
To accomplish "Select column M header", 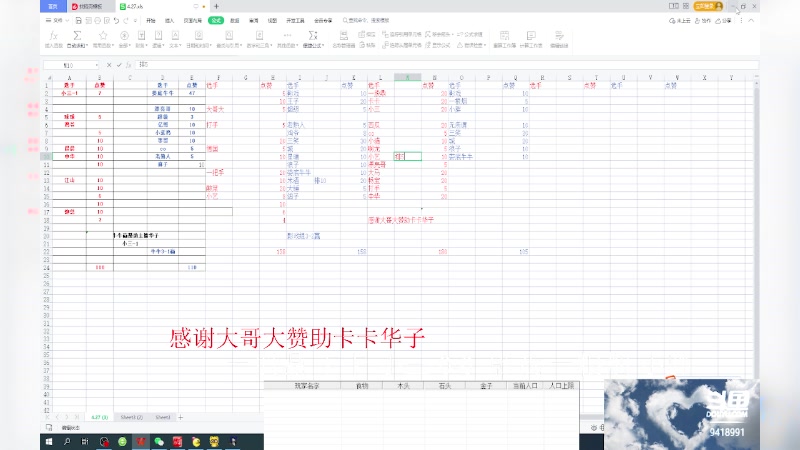I will [407, 78].
